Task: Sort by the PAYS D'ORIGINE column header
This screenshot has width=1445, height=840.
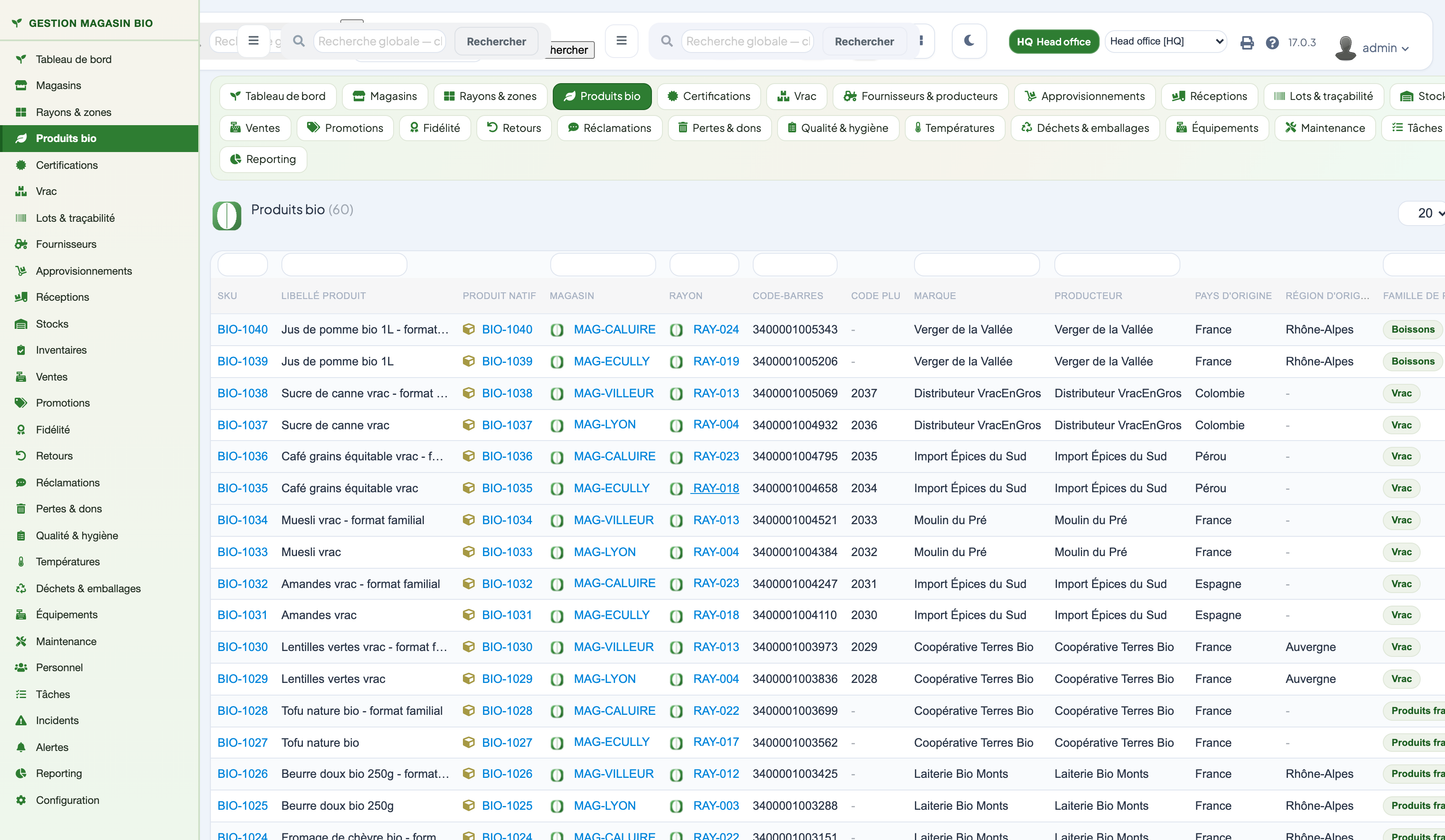Action: [x=1233, y=296]
